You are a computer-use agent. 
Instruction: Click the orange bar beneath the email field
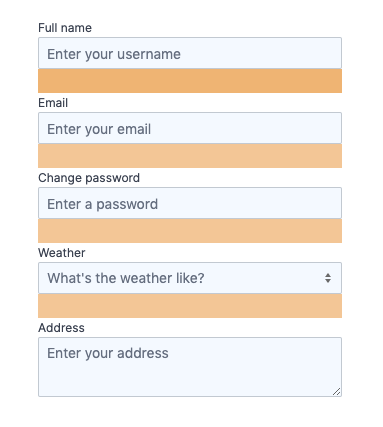coord(190,156)
